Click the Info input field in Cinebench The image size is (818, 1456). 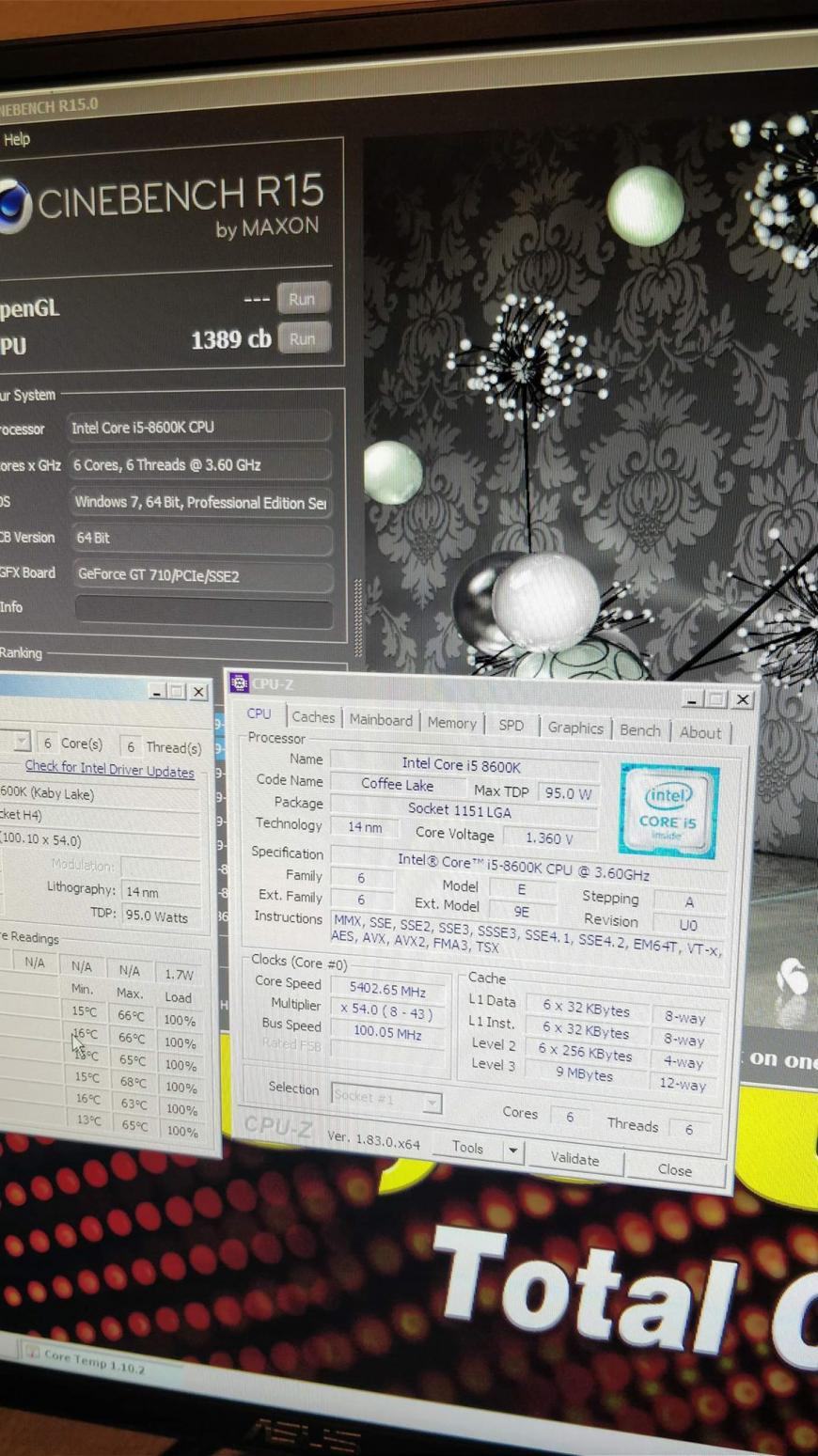pyautogui.click(x=203, y=612)
